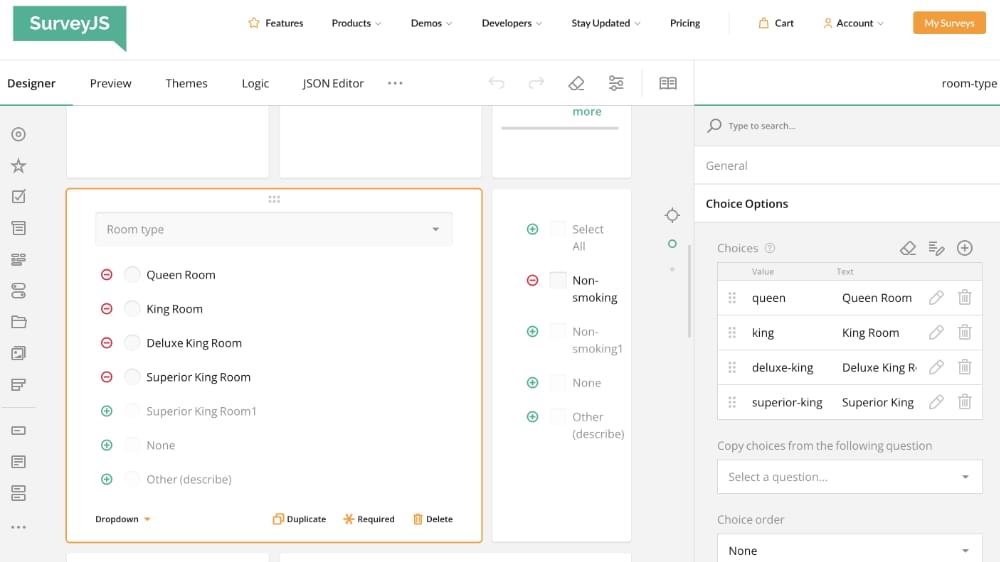Add Checkboxes question from toolbox
Viewport: 1000px width, 562px height.
18,196
